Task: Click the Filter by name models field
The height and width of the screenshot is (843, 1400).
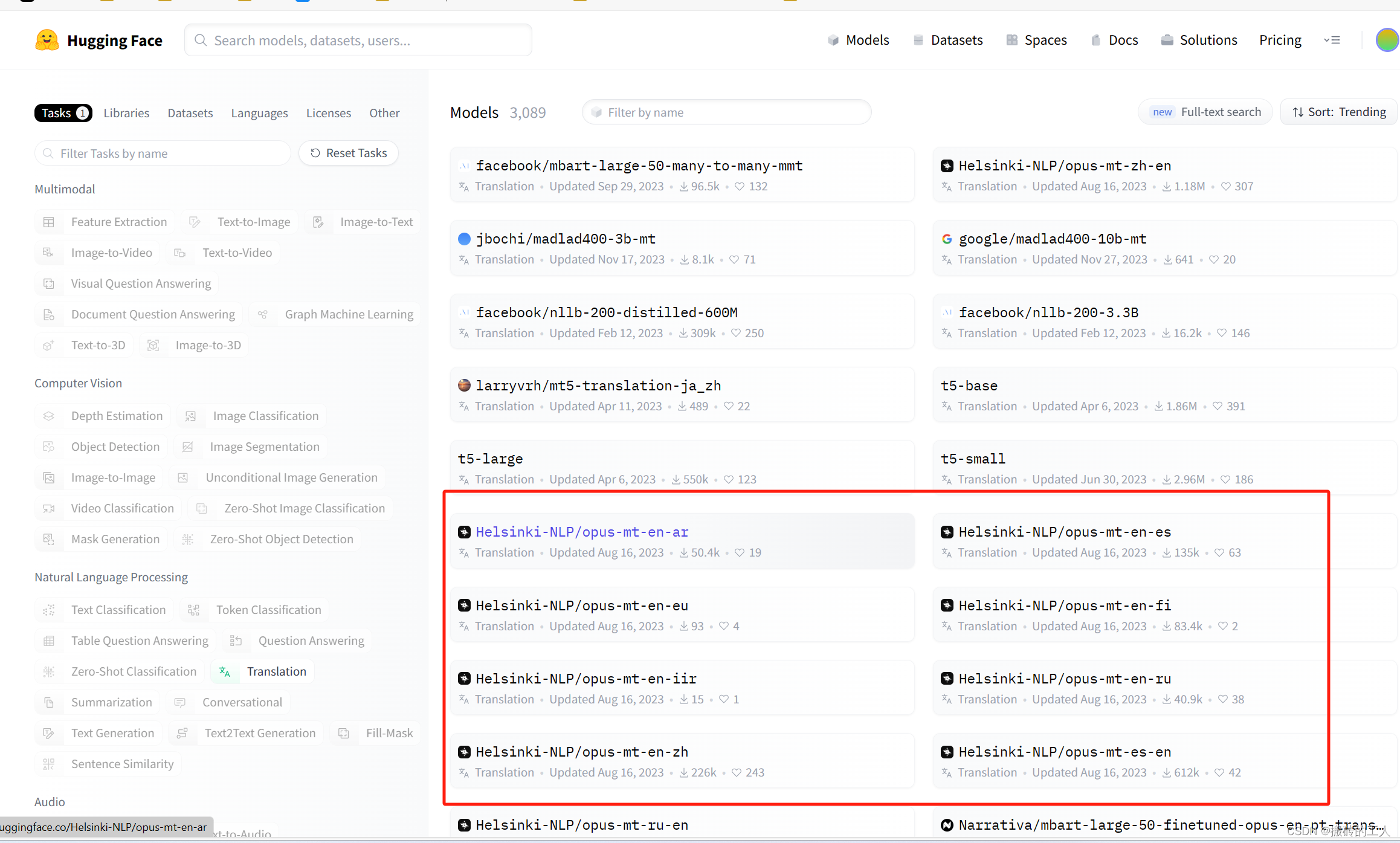Action: tap(727, 112)
